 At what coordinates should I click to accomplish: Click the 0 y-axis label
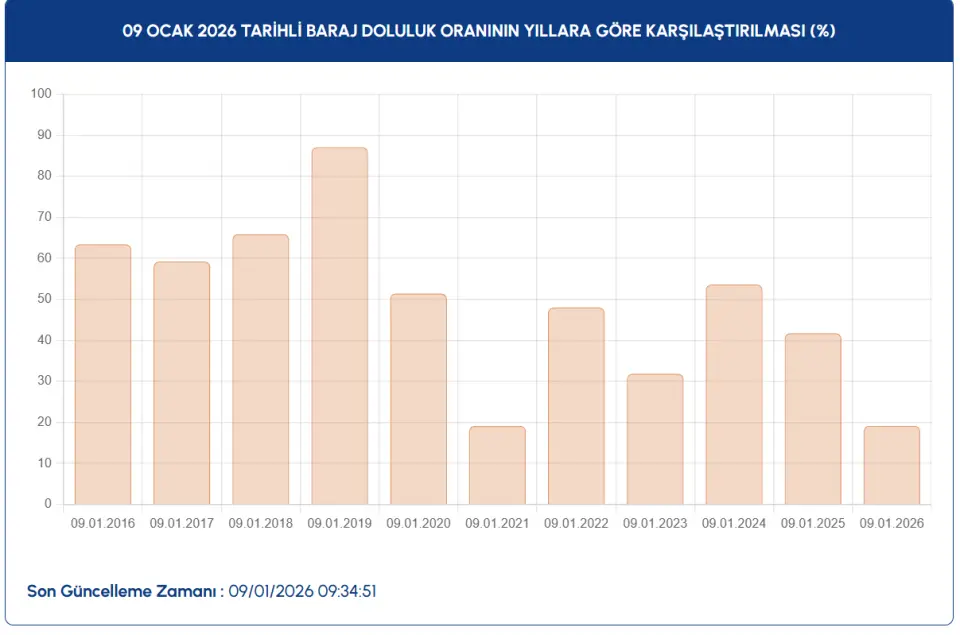[x=47, y=504]
